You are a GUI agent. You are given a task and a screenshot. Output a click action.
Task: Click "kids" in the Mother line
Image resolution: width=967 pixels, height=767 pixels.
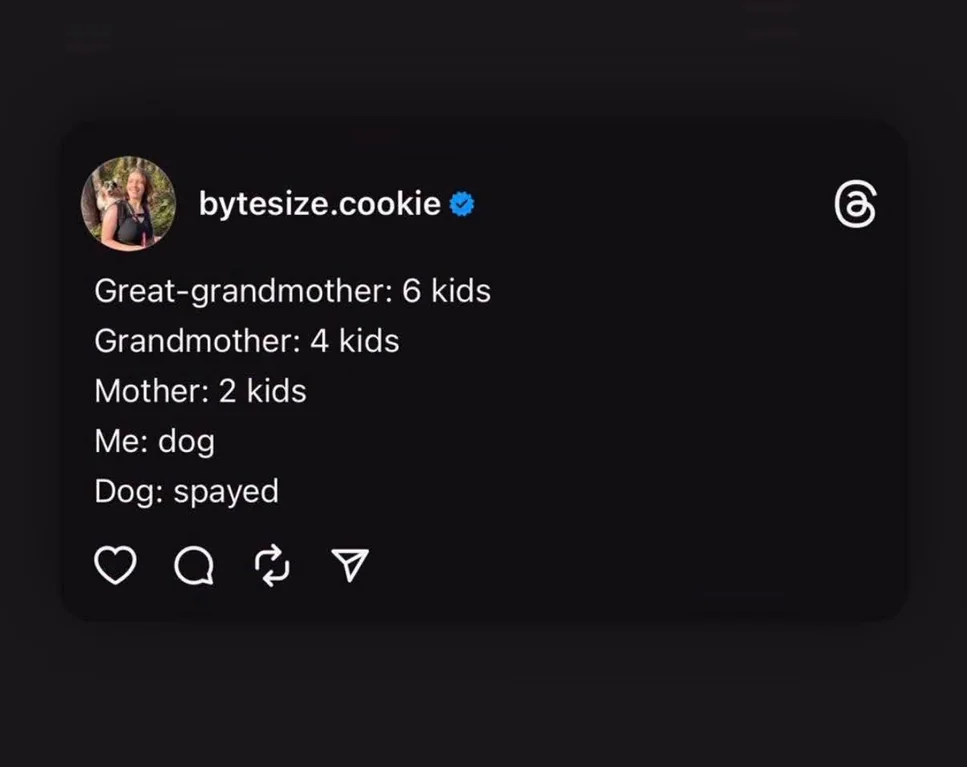coord(276,391)
